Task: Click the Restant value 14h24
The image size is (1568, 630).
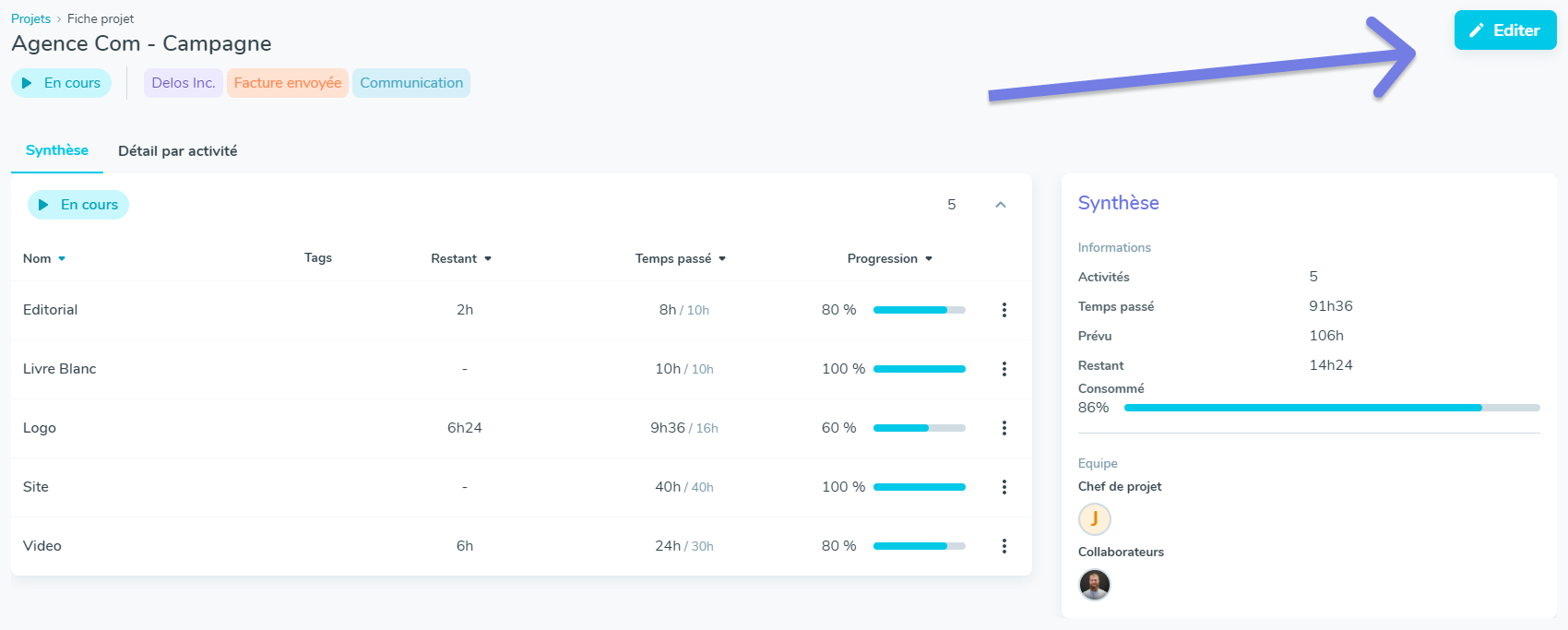Action: [x=1331, y=365]
